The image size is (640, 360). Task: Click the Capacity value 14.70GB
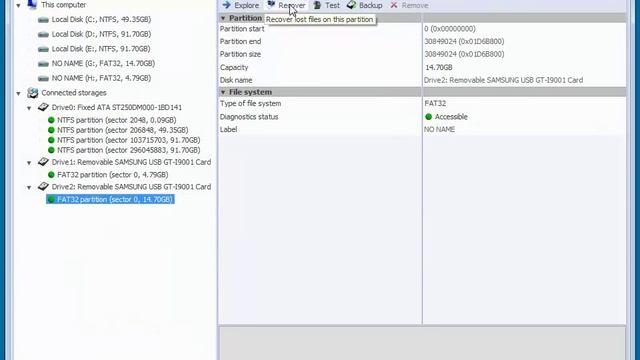click(x=439, y=67)
